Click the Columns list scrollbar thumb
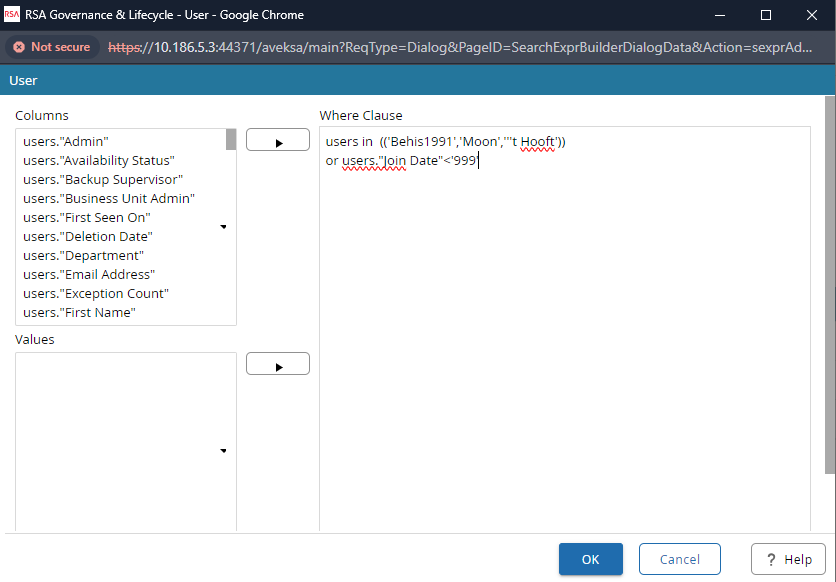Viewport: 836px width, 582px height. pos(231,140)
